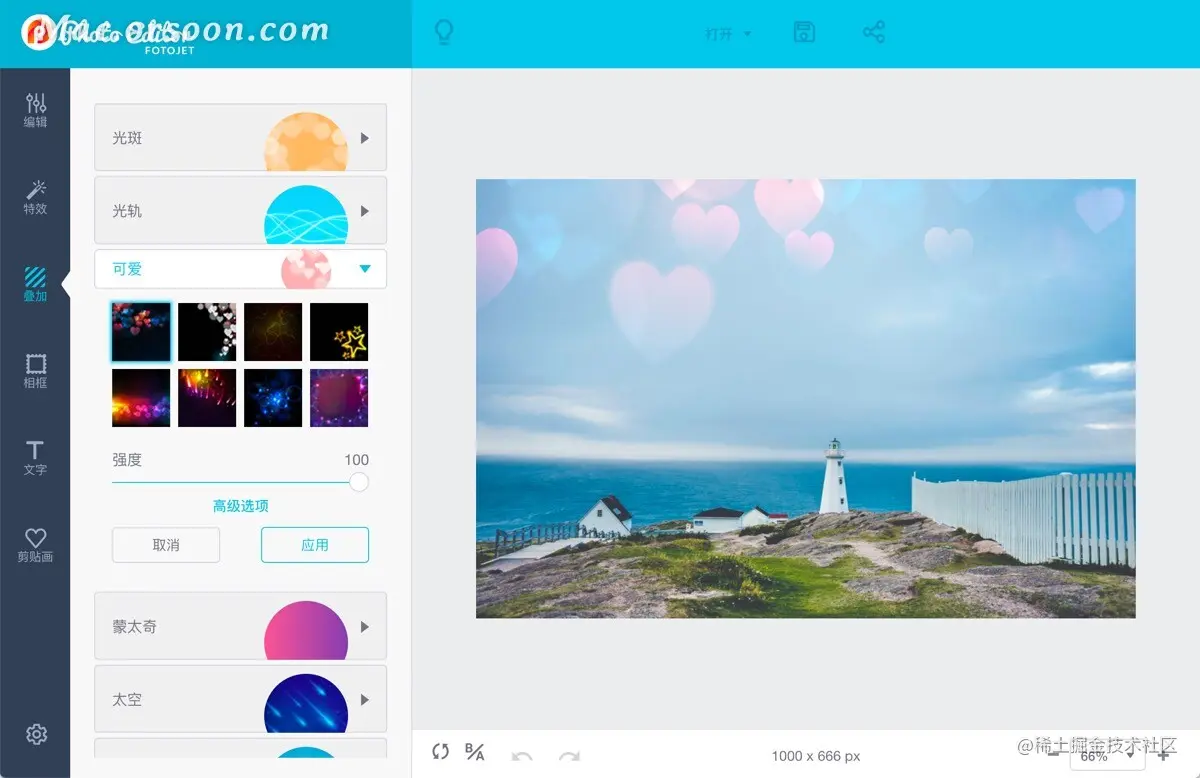The width and height of the screenshot is (1200, 778).
Task: Click the share icon in top bar
Action: [873, 32]
